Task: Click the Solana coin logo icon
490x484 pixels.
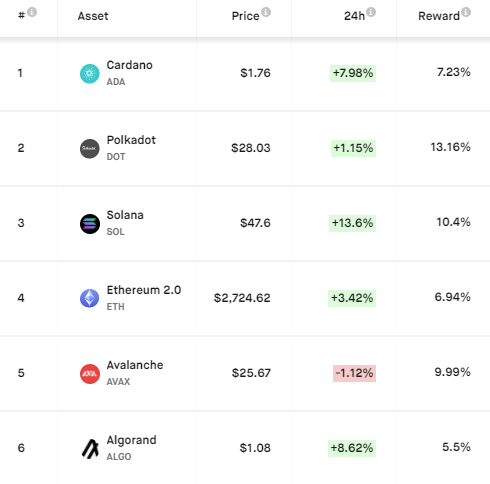Action: tap(90, 224)
